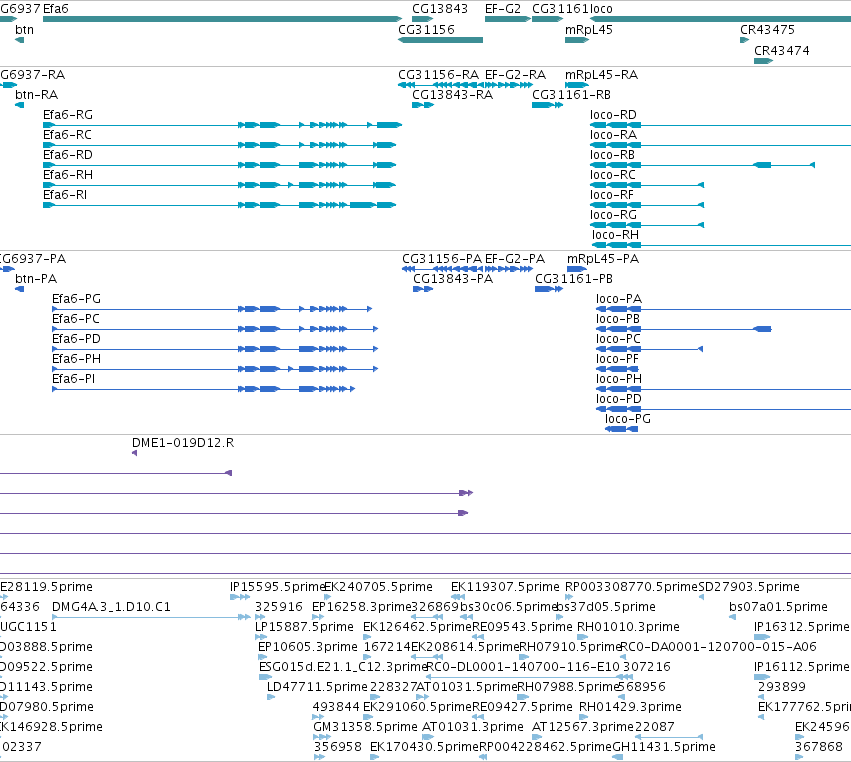Image resolution: width=851 pixels, height=762 pixels.
Task: Select protein loco-PH label
Action: pyautogui.click(x=619, y=379)
